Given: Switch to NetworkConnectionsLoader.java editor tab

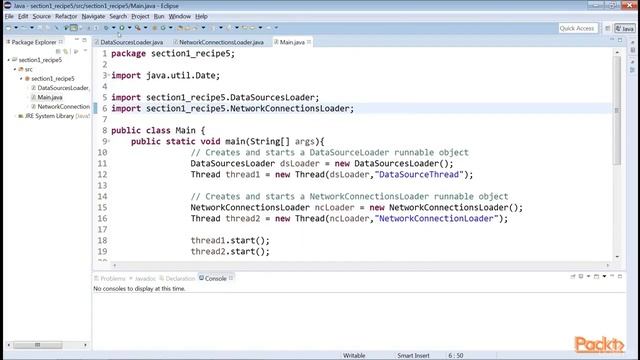Looking at the screenshot, I should pos(221,42).
